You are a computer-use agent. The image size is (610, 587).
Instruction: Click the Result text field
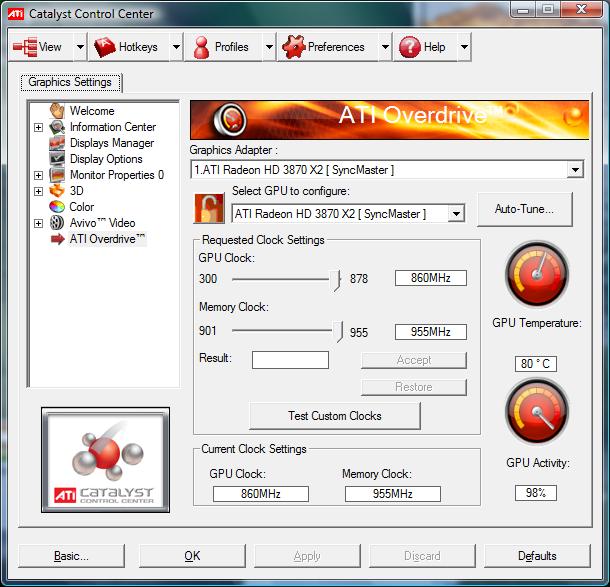tap(290, 360)
